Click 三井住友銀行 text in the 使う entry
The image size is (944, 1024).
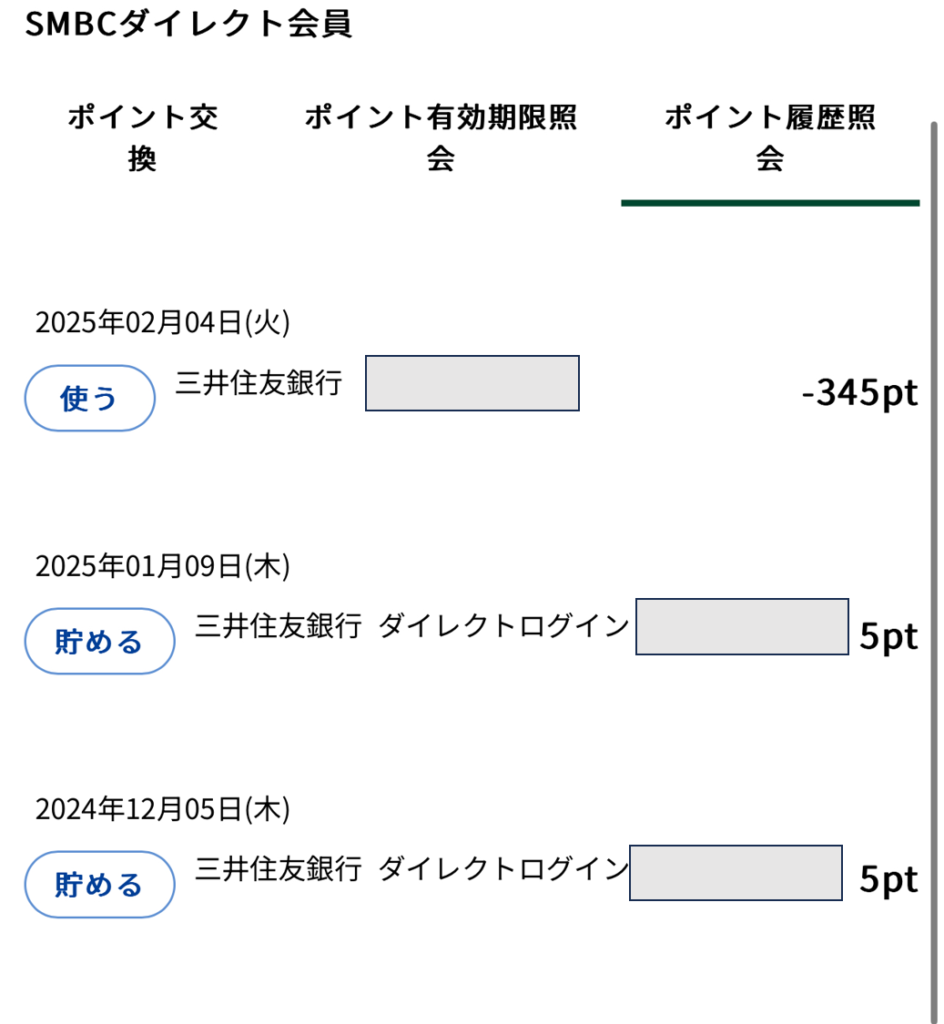[259, 383]
